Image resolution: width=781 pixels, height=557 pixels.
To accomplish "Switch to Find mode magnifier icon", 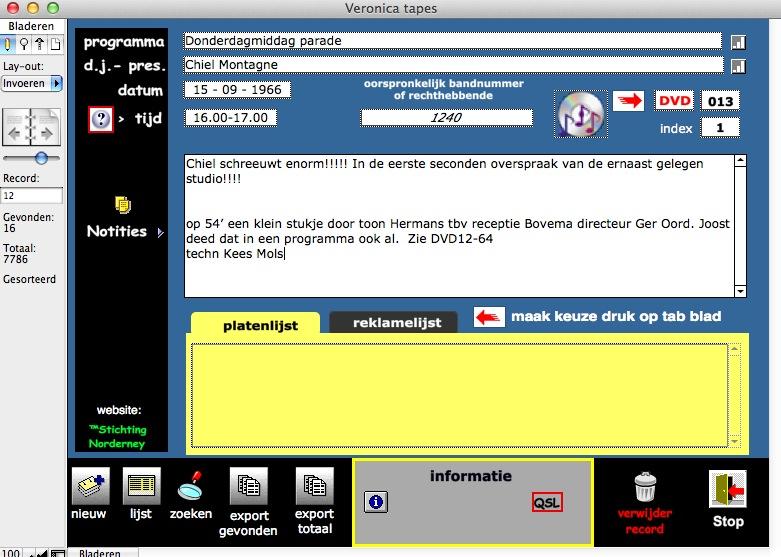I will pos(23,44).
